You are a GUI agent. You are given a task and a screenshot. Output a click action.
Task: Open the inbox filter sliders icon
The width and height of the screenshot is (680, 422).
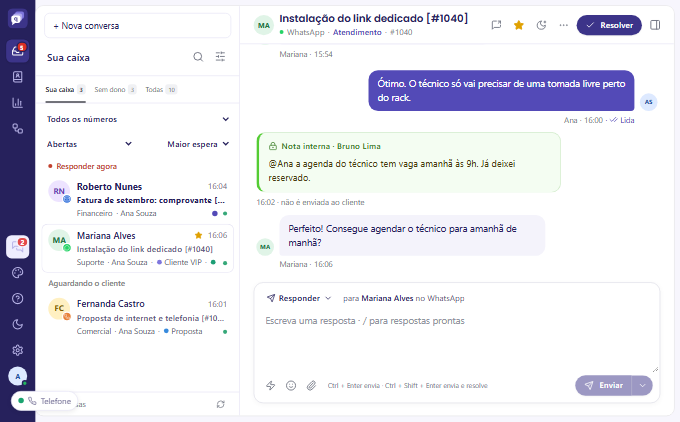tap(220, 56)
